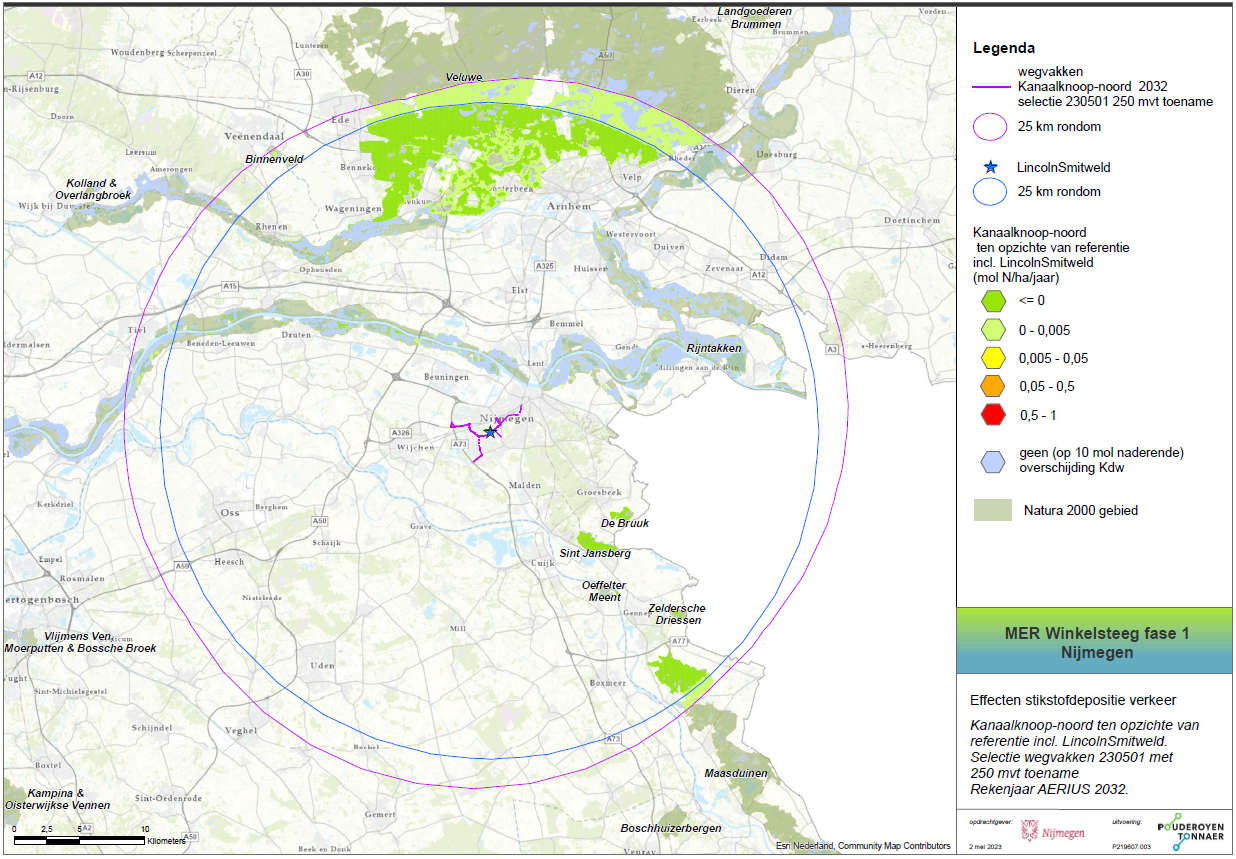Image resolution: width=1236 pixels, height=859 pixels.
Task: Click the Esri Nederland attribution text
Action: (863, 846)
